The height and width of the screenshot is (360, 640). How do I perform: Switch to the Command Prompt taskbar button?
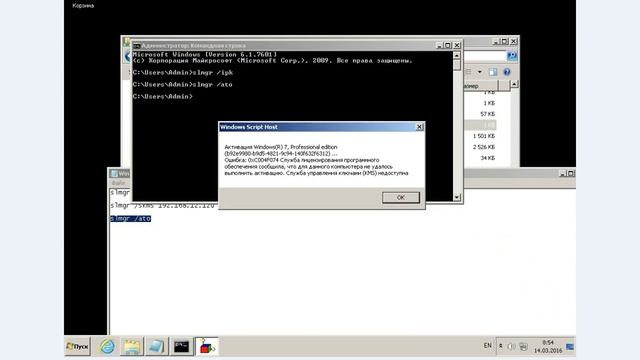[182, 347]
